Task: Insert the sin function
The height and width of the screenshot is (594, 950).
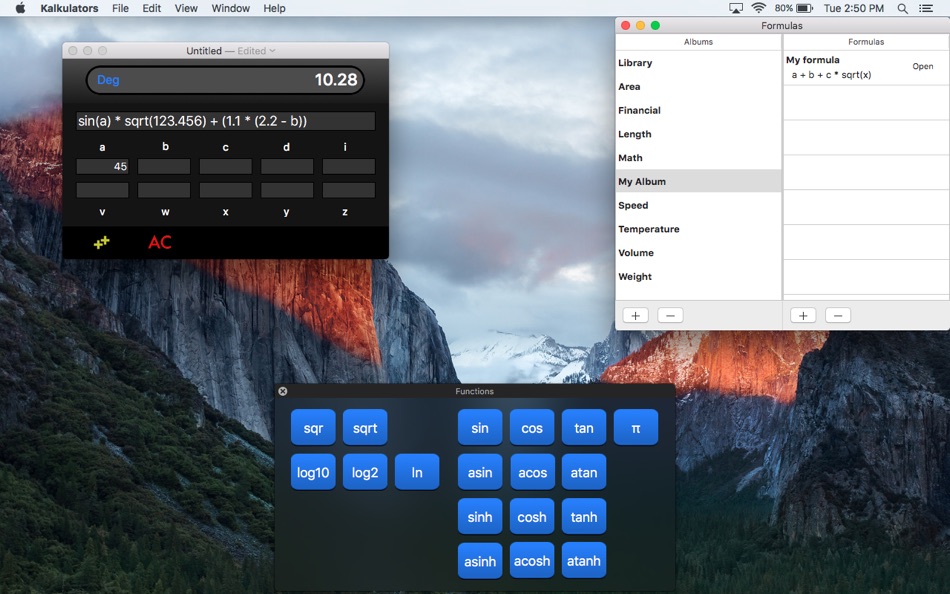Action: tap(480, 428)
